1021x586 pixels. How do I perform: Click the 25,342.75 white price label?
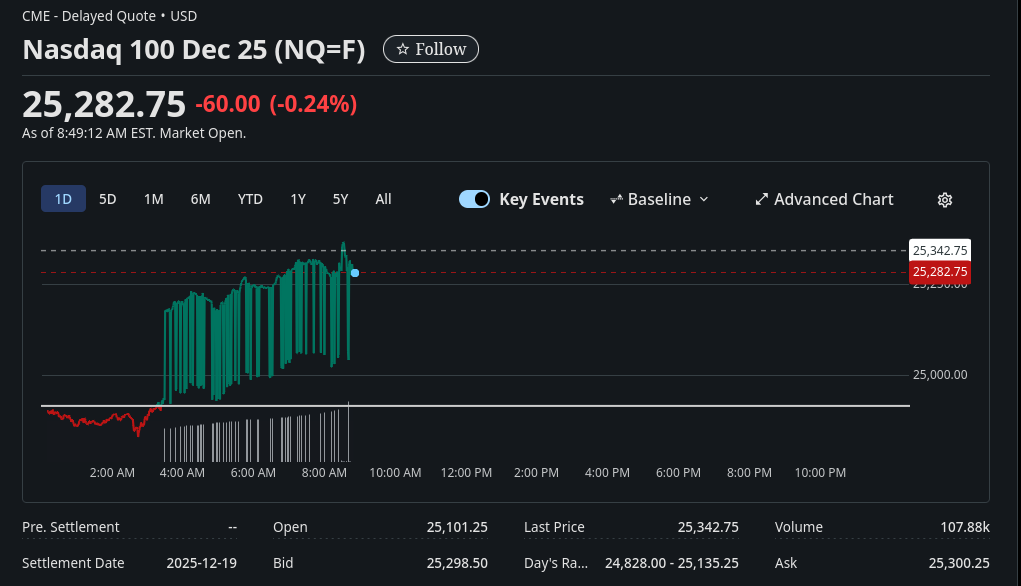click(940, 251)
